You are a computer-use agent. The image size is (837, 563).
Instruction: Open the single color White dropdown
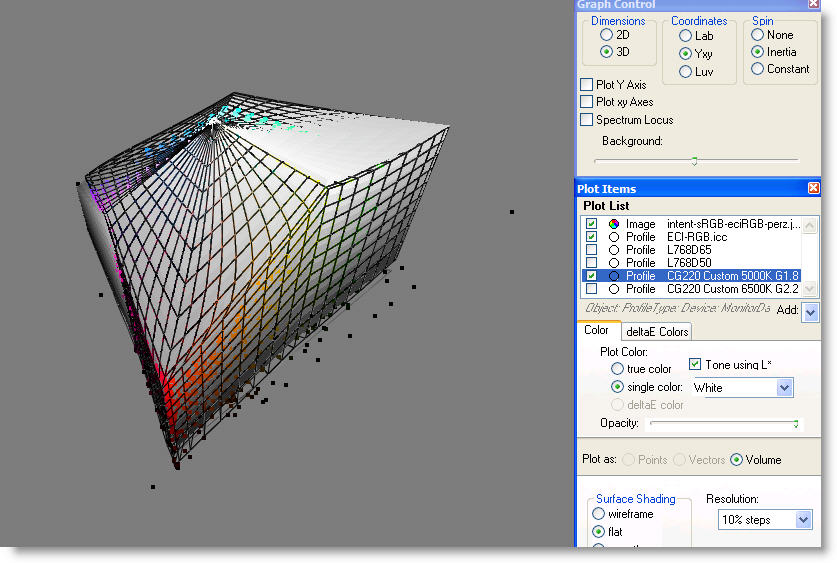click(784, 388)
